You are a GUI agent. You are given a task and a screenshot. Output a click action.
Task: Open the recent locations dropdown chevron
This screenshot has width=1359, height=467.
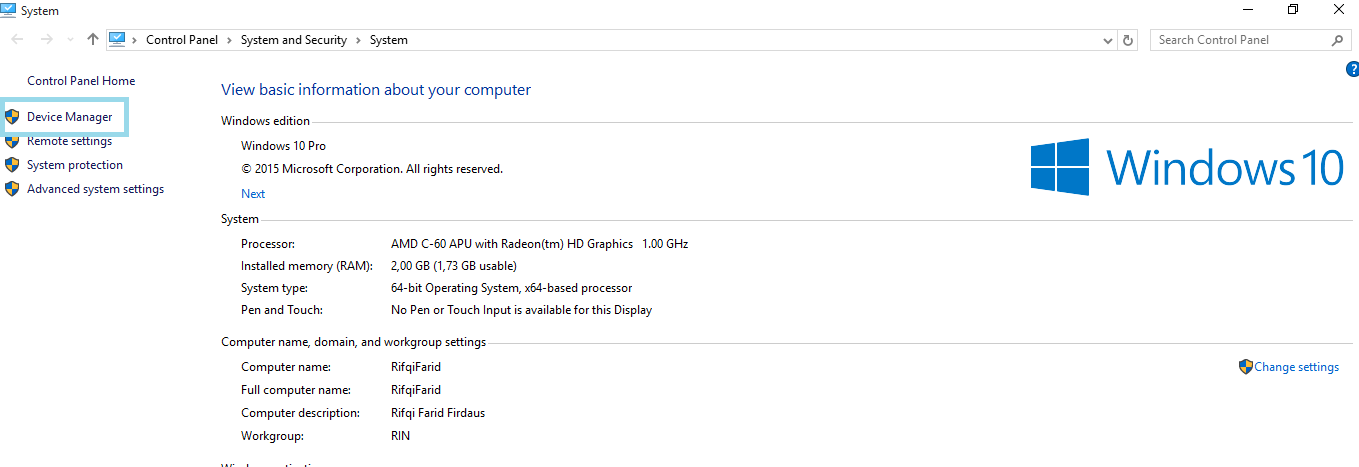pos(70,40)
